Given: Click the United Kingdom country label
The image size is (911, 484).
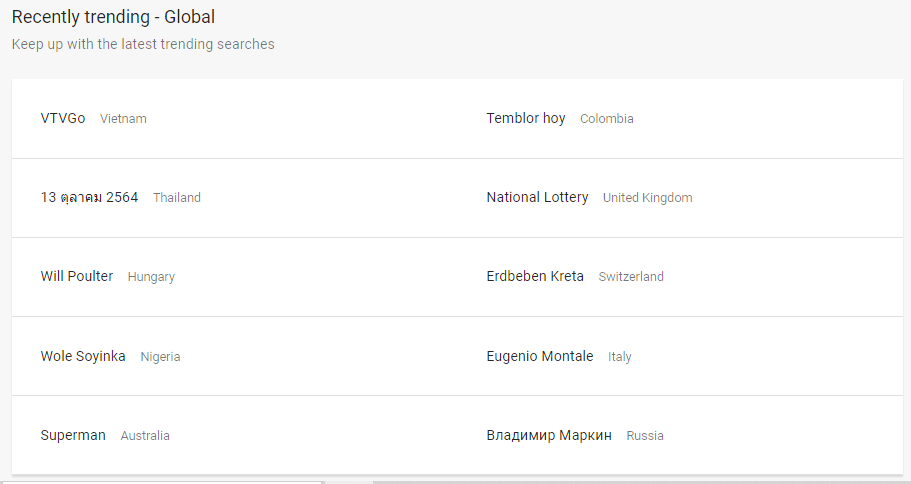Looking at the screenshot, I should (648, 198).
